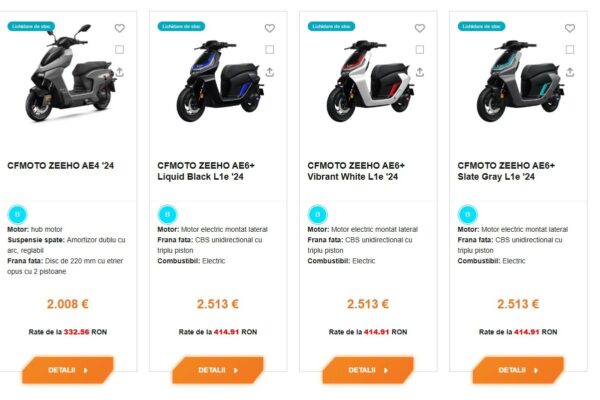Tick compare checkbox for ZEEHO AE4

point(119,49)
